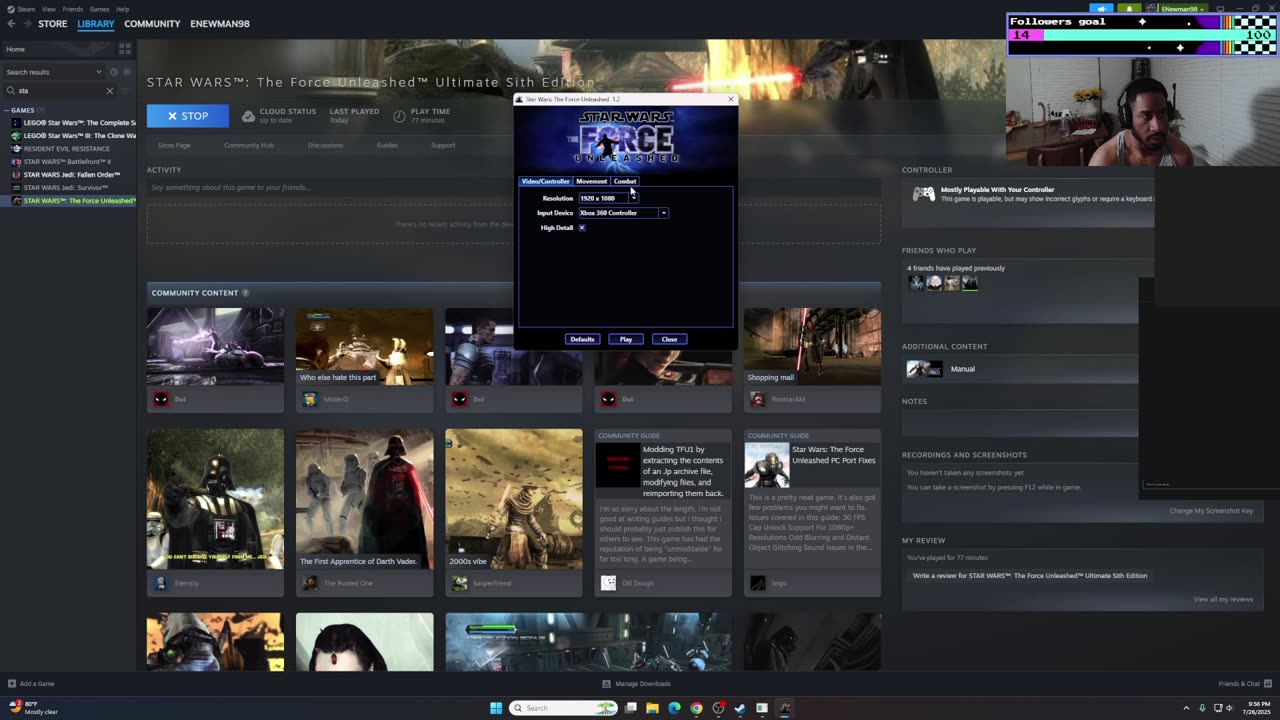This screenshot has height=720, width=1280.
Task: Open the Community Hub link
Action: (x=249, y=145)
